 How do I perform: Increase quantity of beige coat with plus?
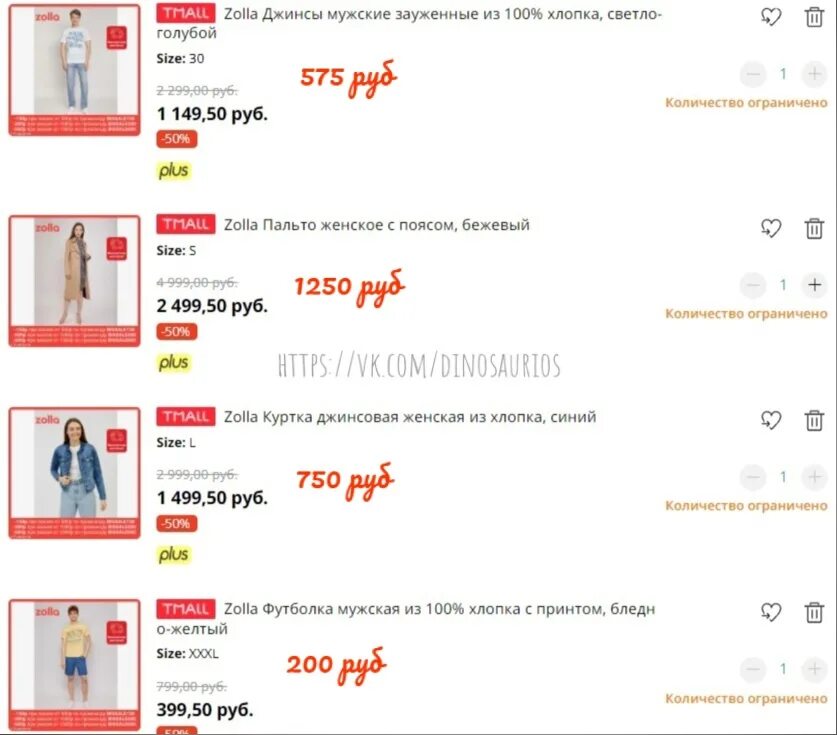click(815, 285)
